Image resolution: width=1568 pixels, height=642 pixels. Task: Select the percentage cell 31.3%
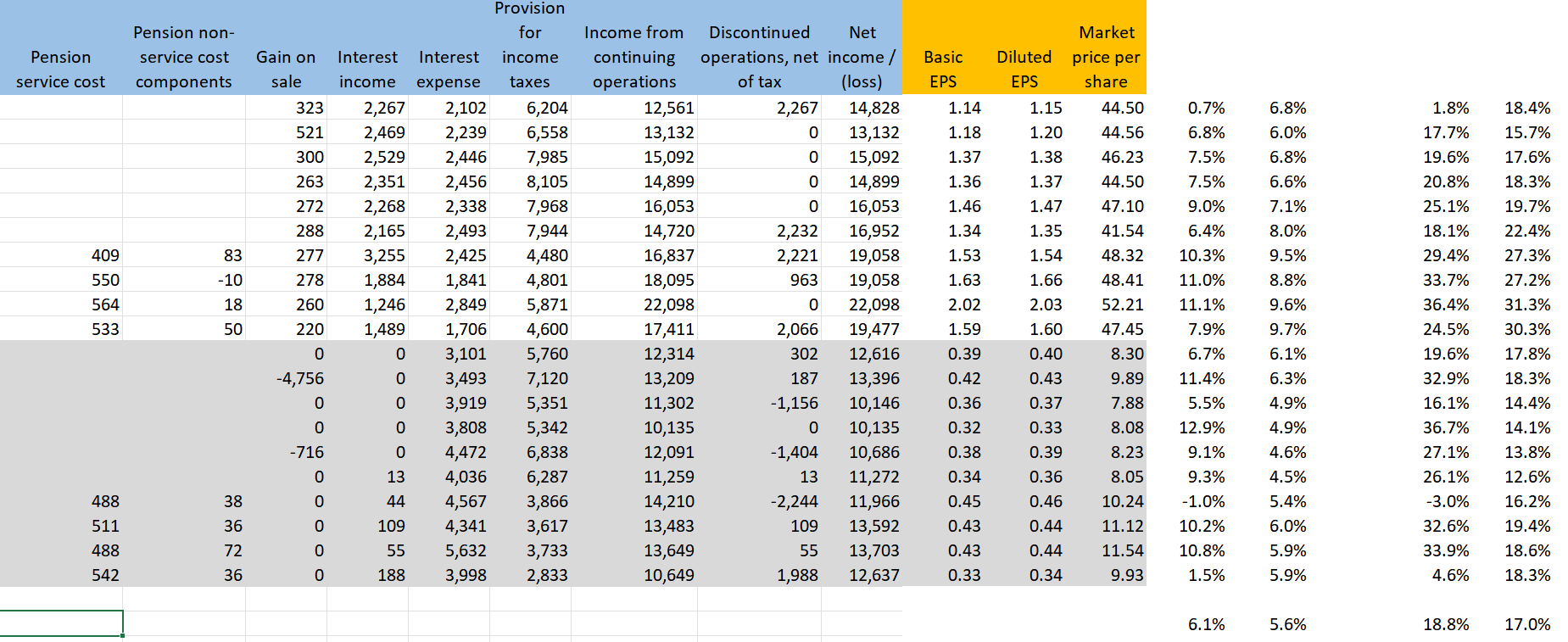pyautogui.click(x=1527, y=304)
